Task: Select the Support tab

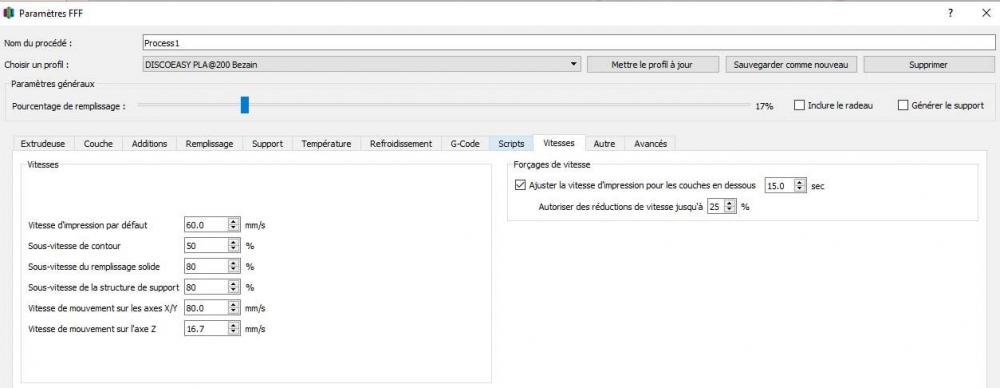Action: pos(267,144)
